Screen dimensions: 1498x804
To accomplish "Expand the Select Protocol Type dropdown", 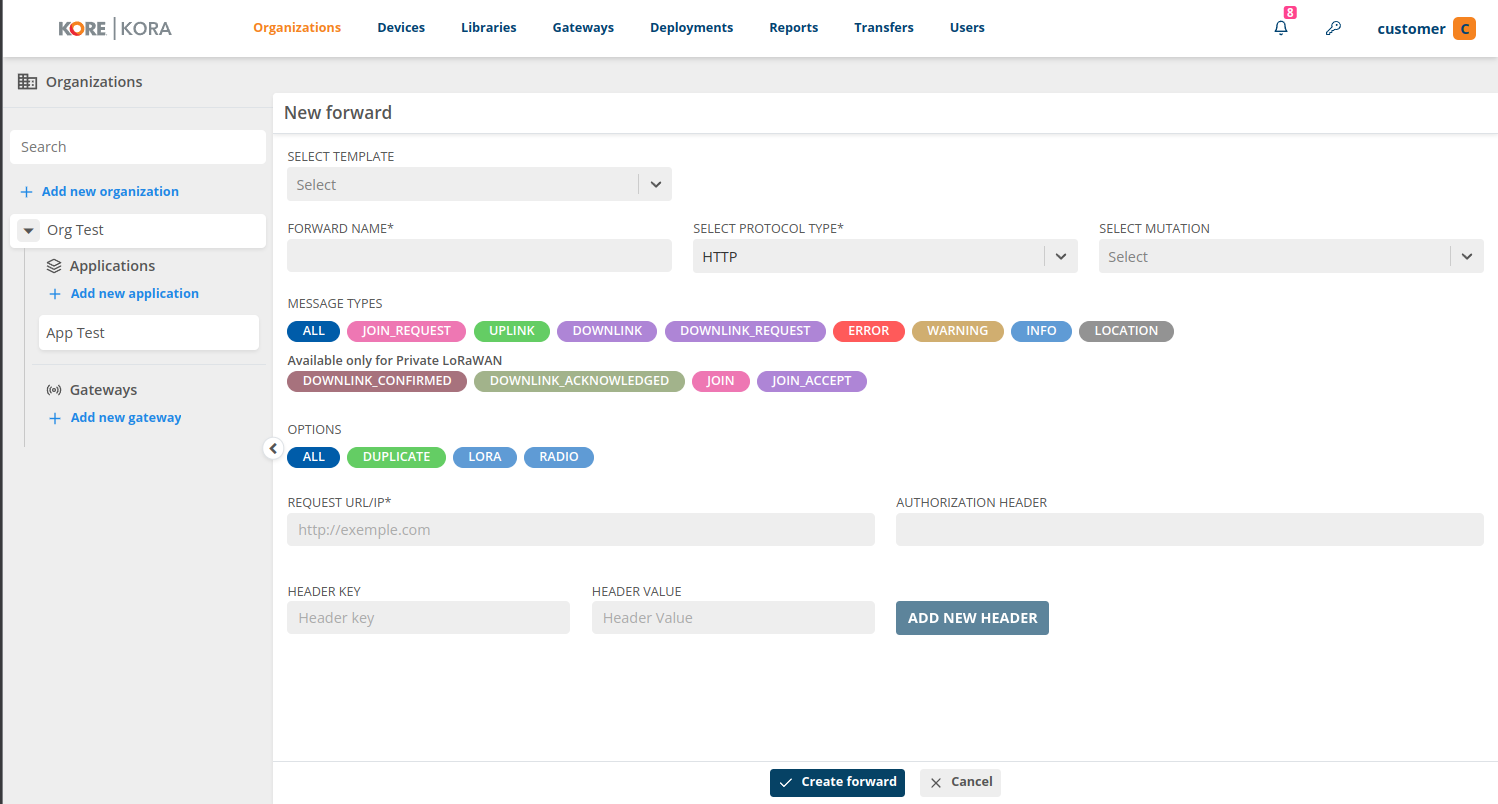I will coord(885,257).
